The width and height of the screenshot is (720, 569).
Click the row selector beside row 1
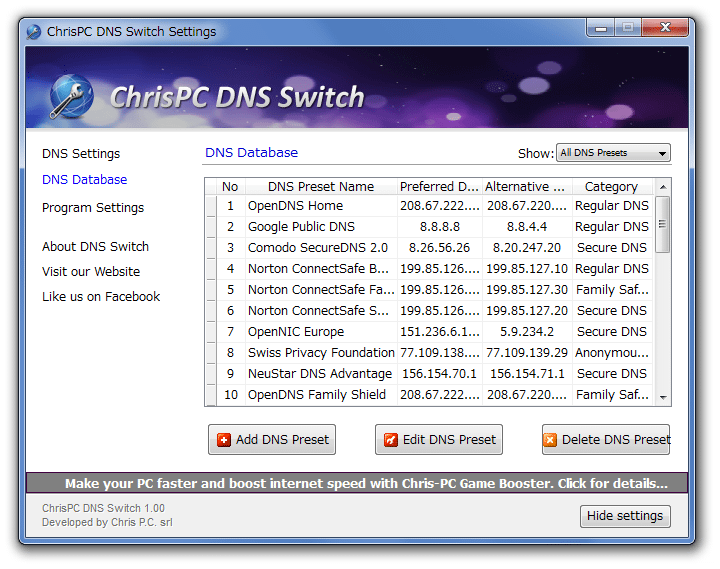click(211, 206)
